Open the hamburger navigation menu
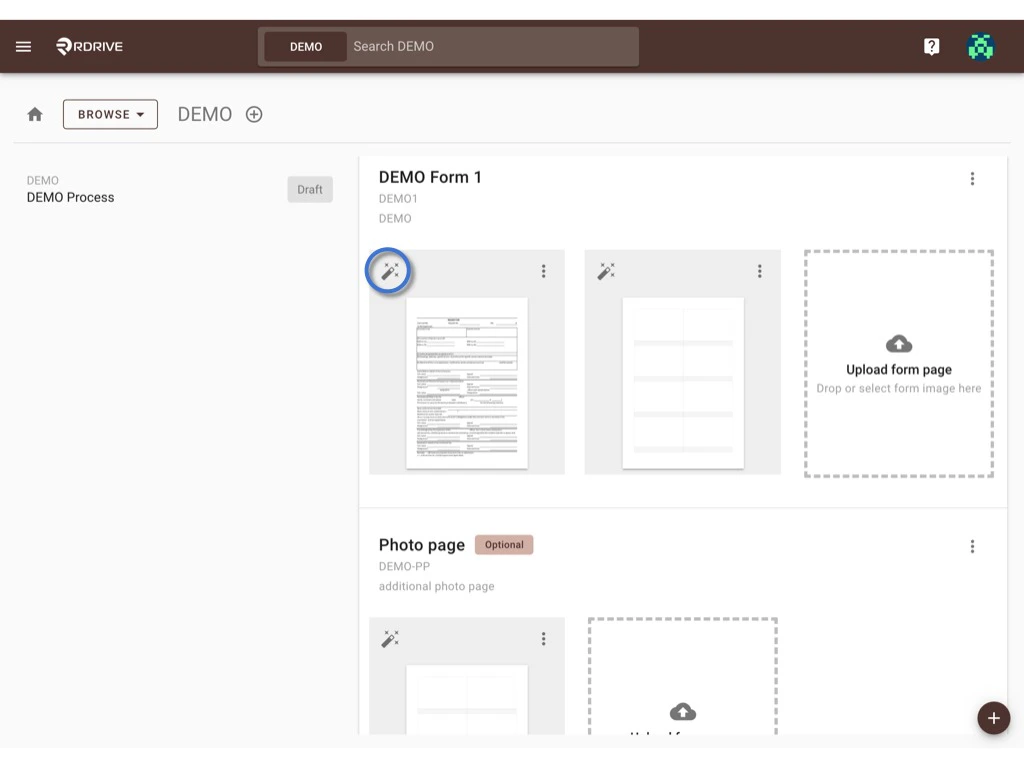Viewport: 1024px width, 768px height. tap(23, 46)
